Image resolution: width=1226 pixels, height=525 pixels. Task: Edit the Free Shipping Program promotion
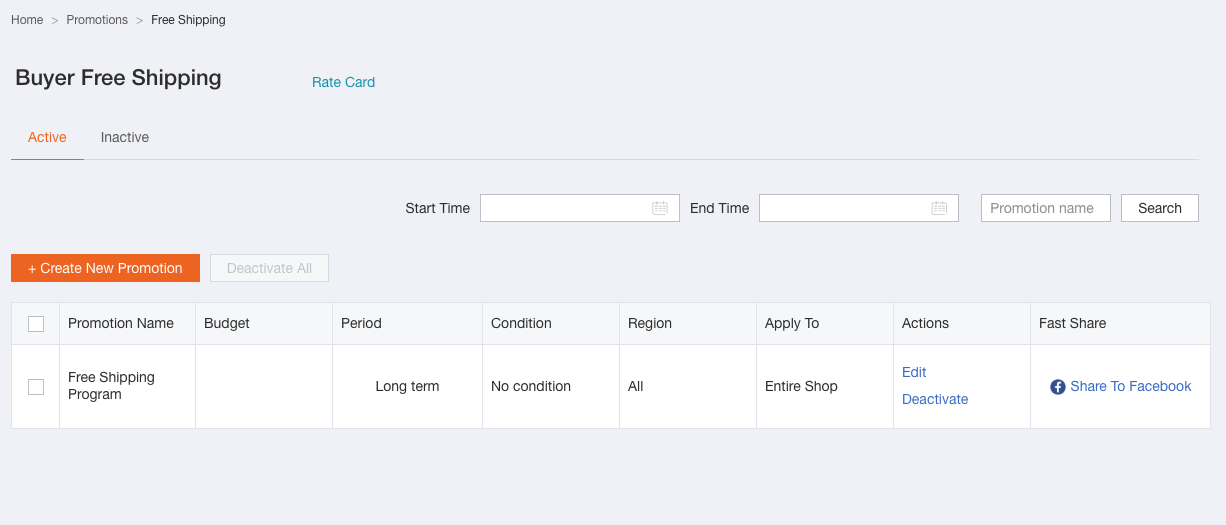tap(914, 372)
